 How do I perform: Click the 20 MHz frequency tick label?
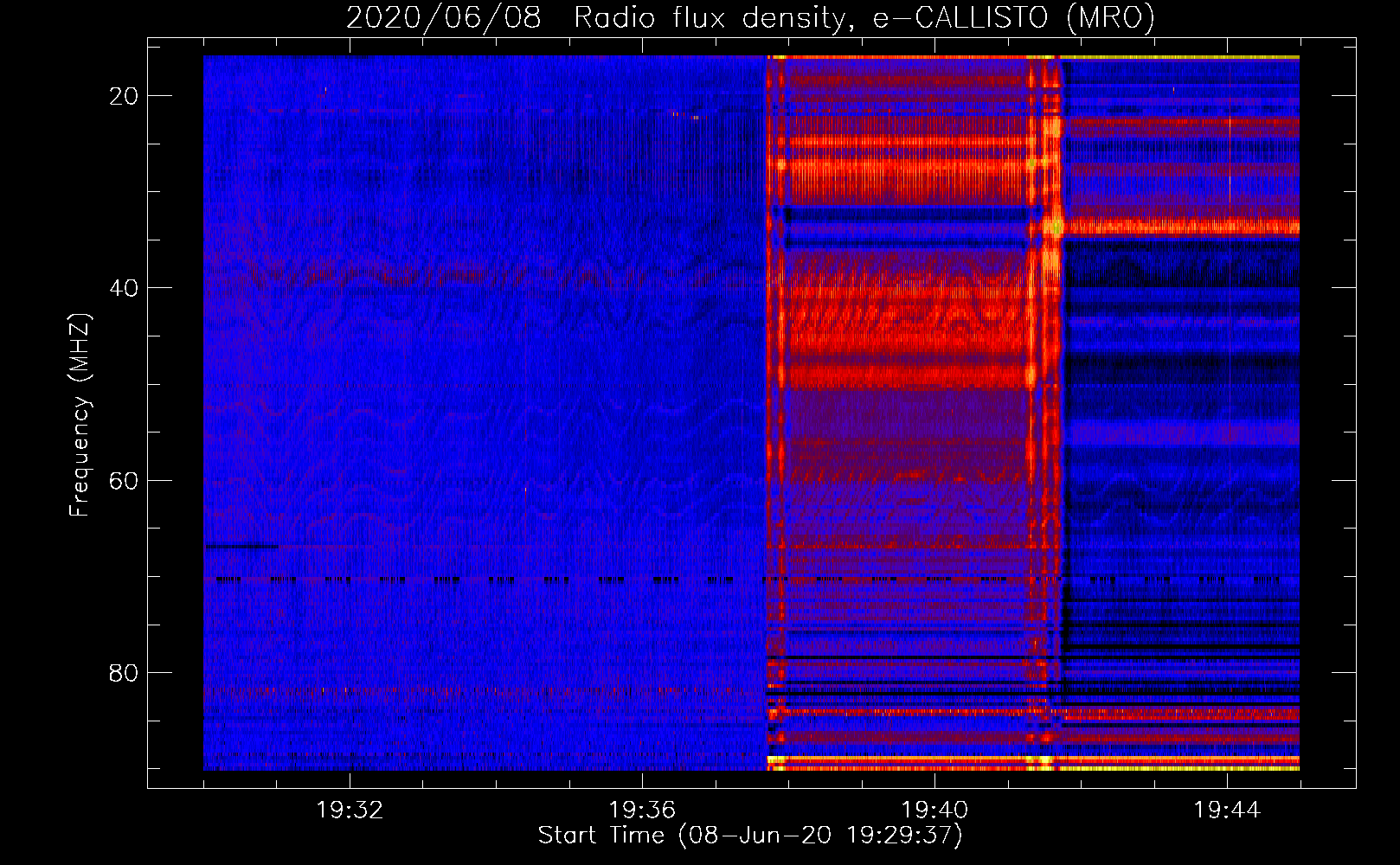124,96
